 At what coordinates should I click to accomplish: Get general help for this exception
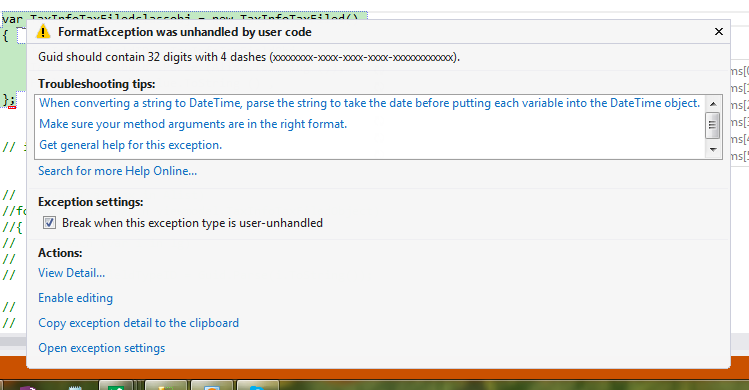tap(130, 145)
